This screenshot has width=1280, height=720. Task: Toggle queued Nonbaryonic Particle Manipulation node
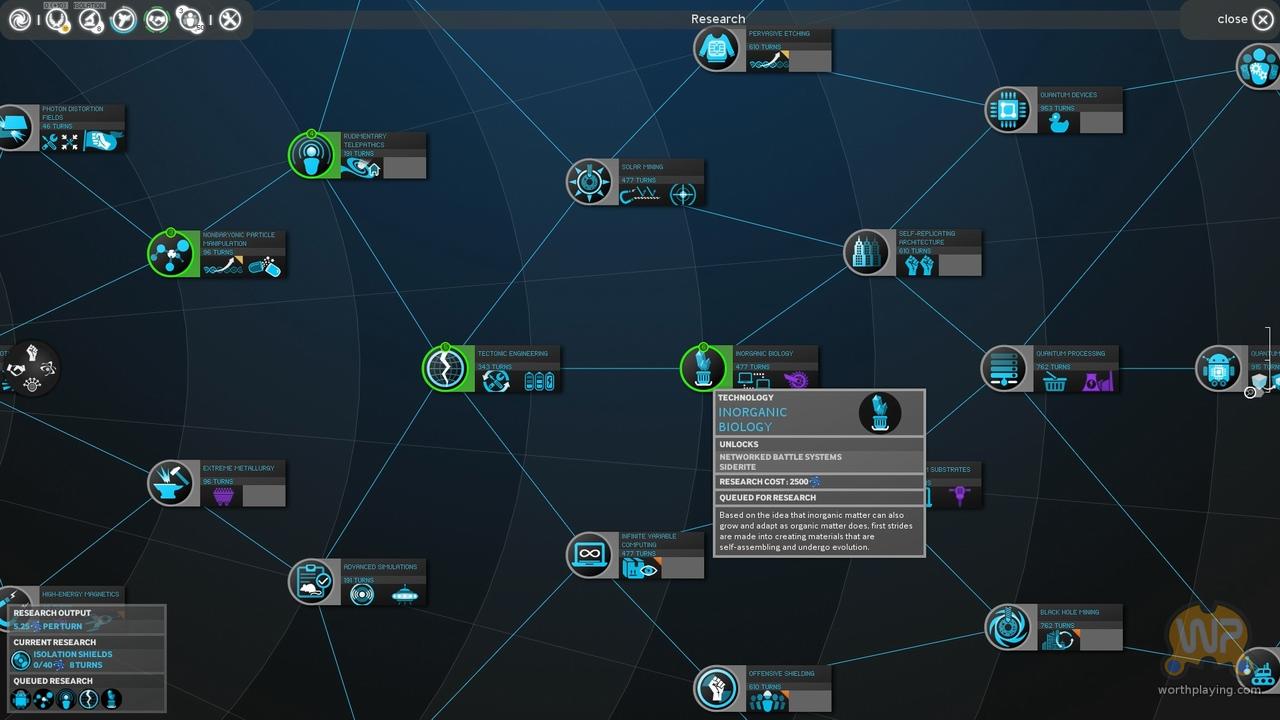point(171,254)
